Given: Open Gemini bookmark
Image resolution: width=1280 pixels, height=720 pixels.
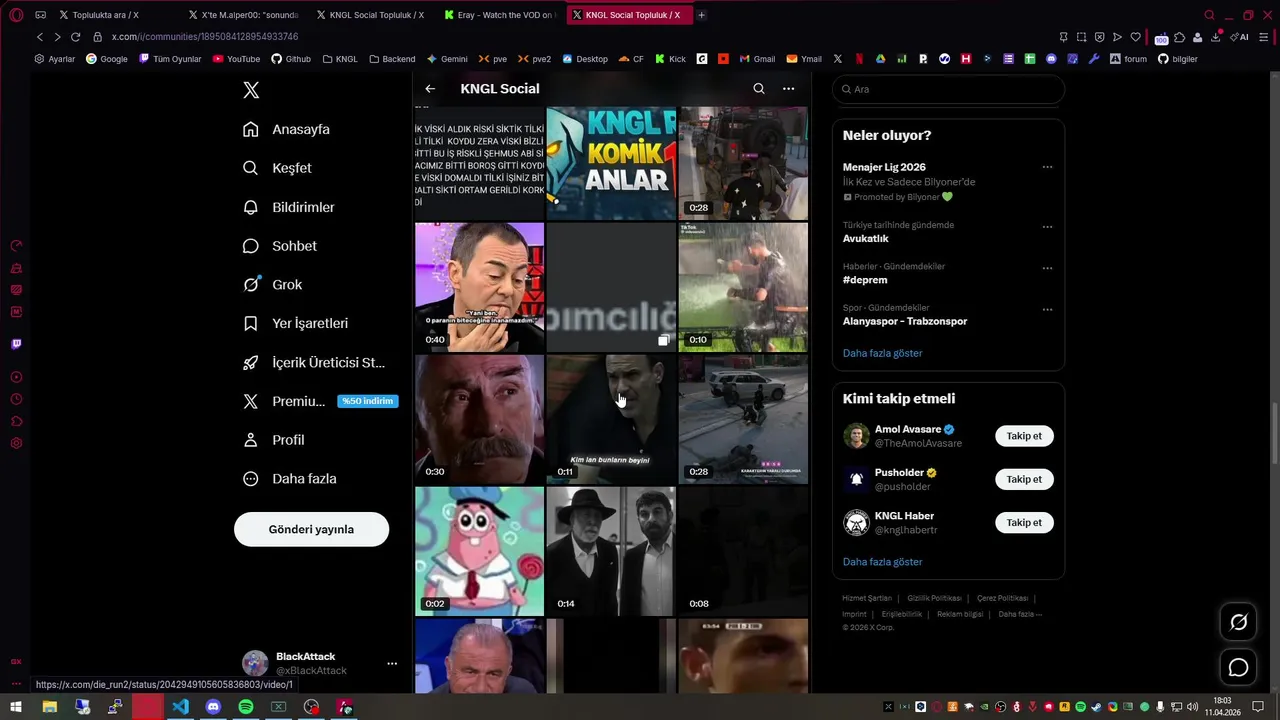Looking at the screenshot, I should (447, 59).
